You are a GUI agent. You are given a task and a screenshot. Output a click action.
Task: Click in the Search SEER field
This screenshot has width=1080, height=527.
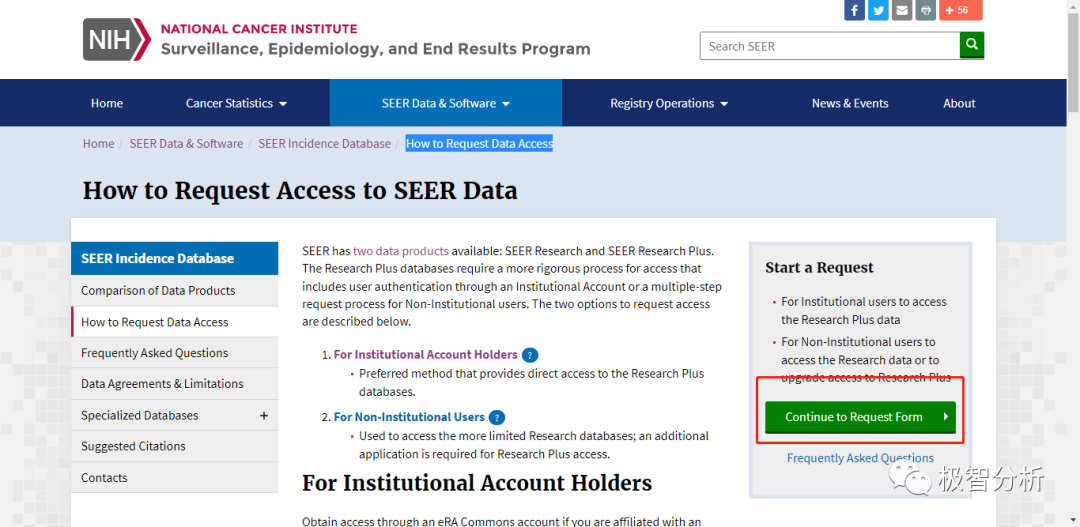coord(829,46)
